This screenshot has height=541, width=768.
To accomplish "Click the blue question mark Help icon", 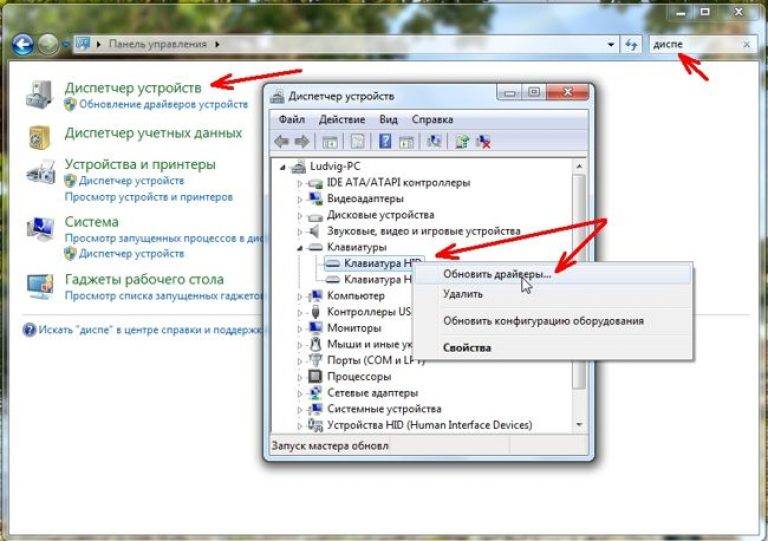I will point(385,141).
